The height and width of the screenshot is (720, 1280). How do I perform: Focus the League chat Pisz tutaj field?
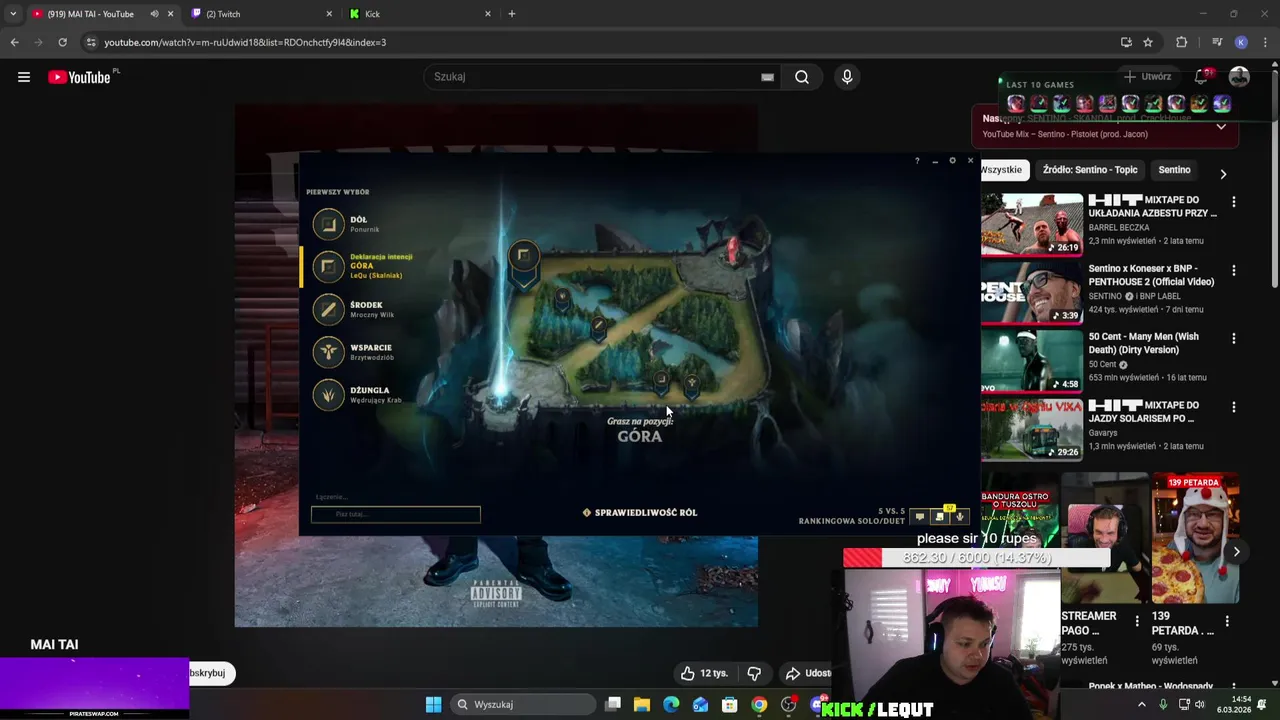point(396,514)
